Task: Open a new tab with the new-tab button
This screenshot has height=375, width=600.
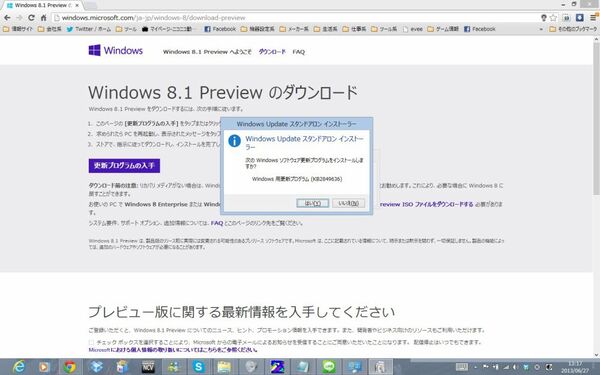Action: [x=90, y=5]
